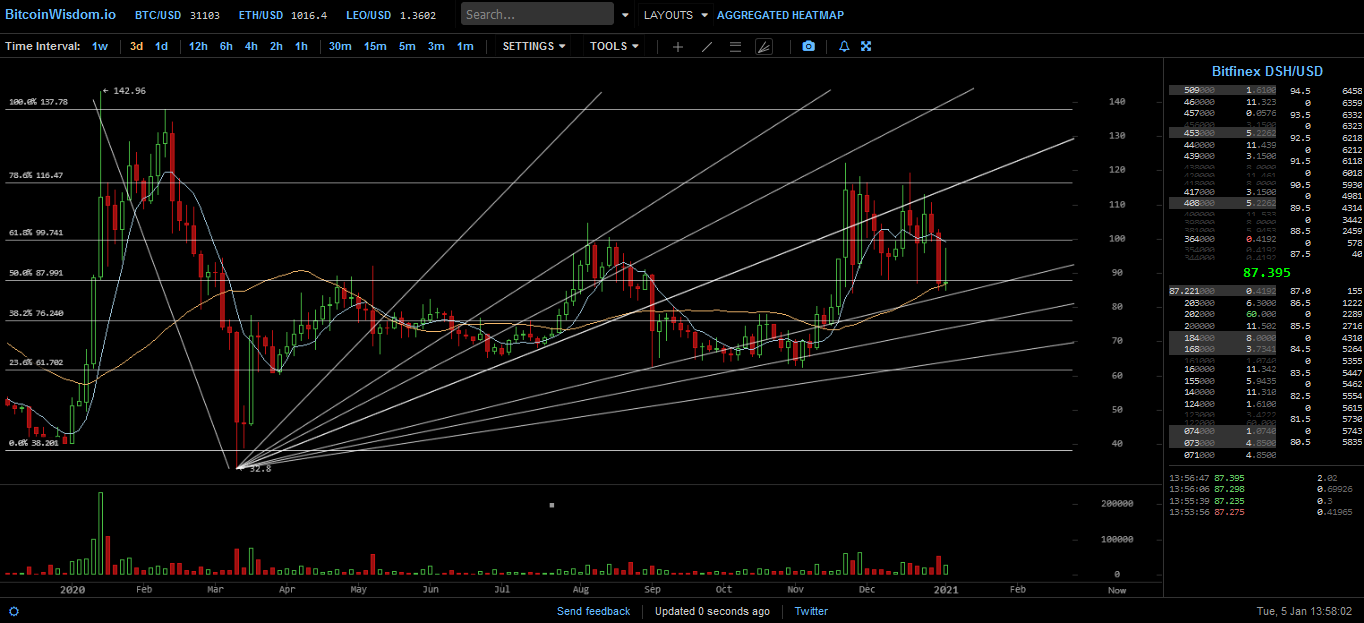Screen dimensions: 1364x623
Task: Select the trend line drawing tool
Action: click(x=707, y=46)
